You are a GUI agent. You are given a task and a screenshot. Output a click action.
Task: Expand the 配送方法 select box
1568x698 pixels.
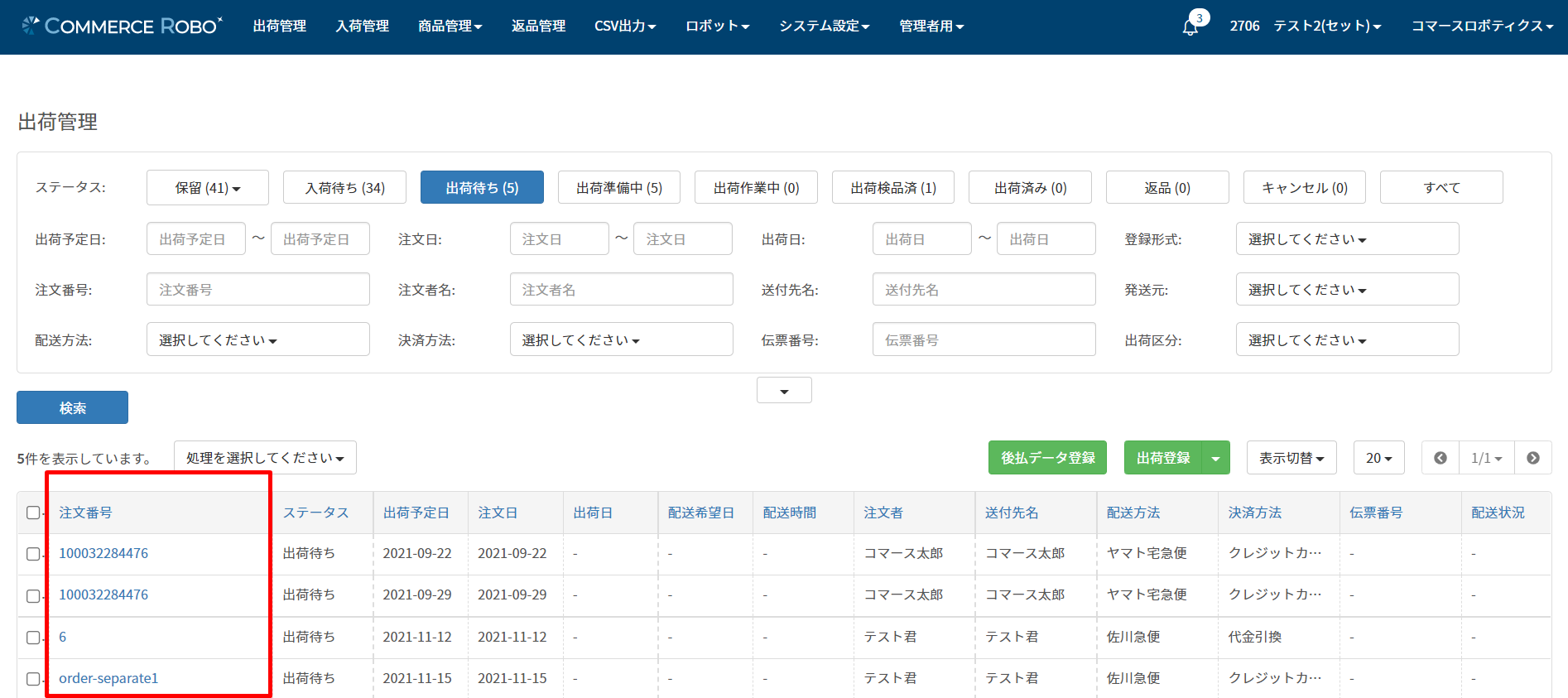(257, 339)
